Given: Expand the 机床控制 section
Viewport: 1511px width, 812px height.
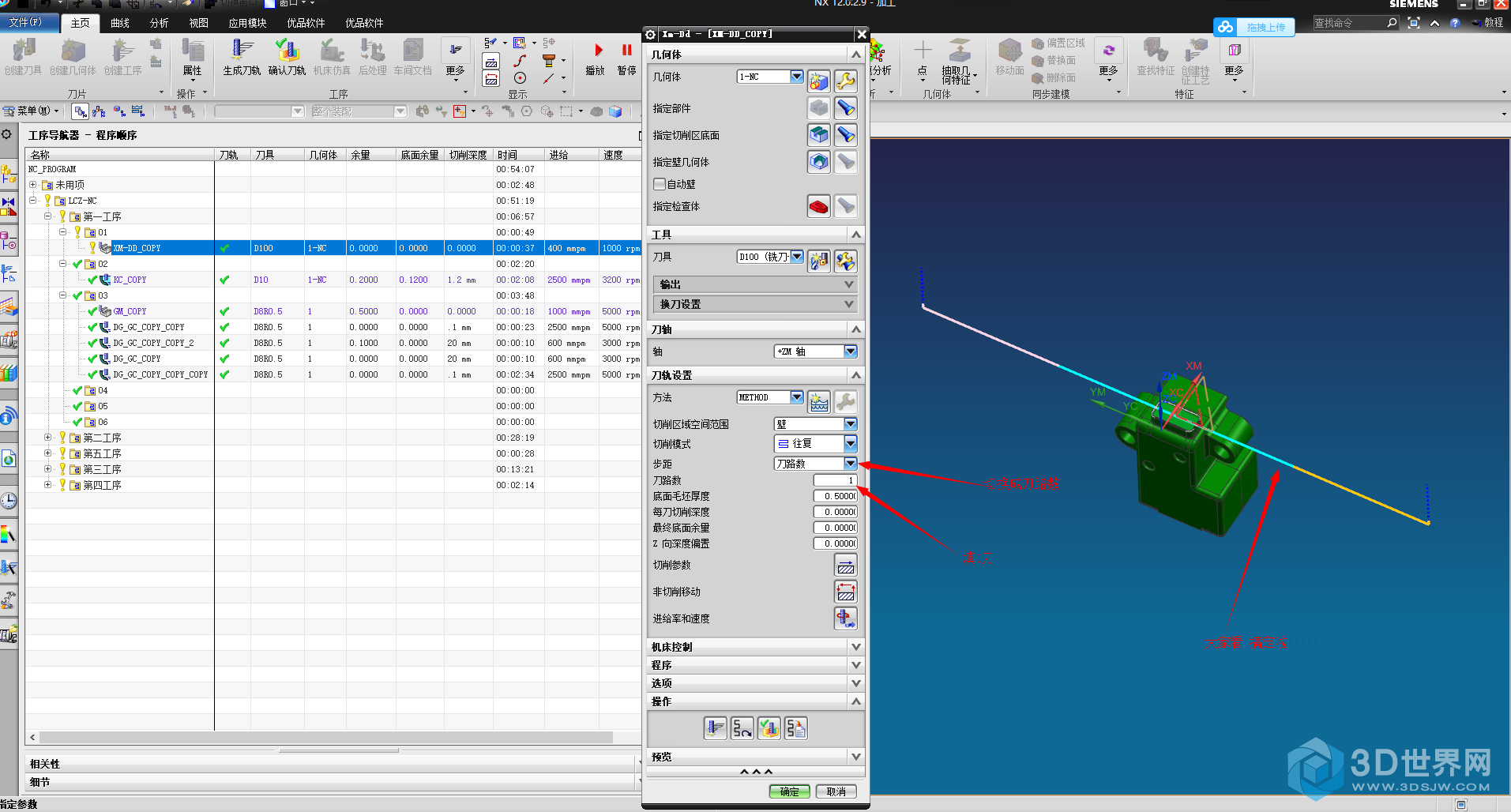Looking at the screenshot, I should [756, 647].
